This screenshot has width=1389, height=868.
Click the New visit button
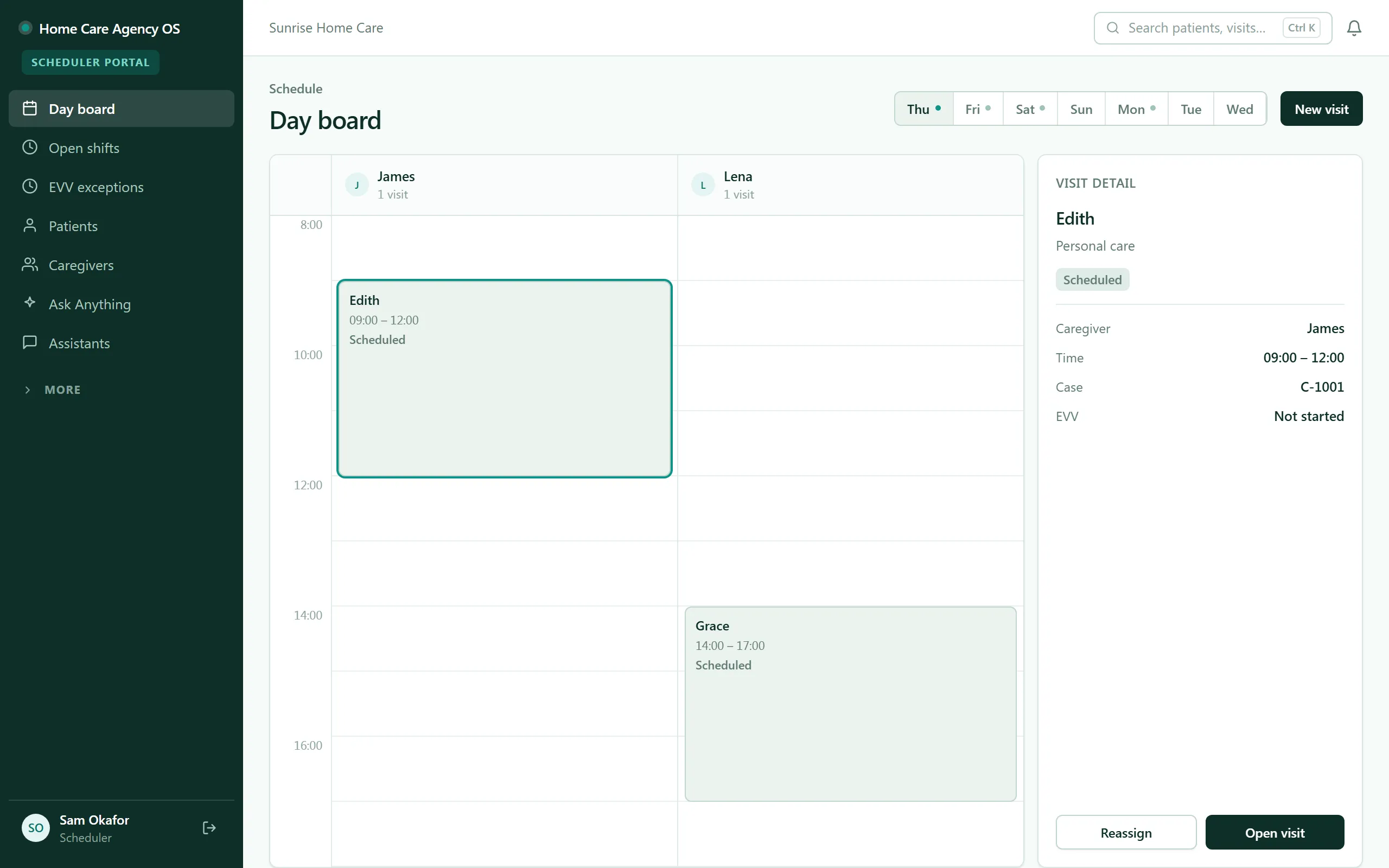pyautogui.click(x=1321, y=108)
